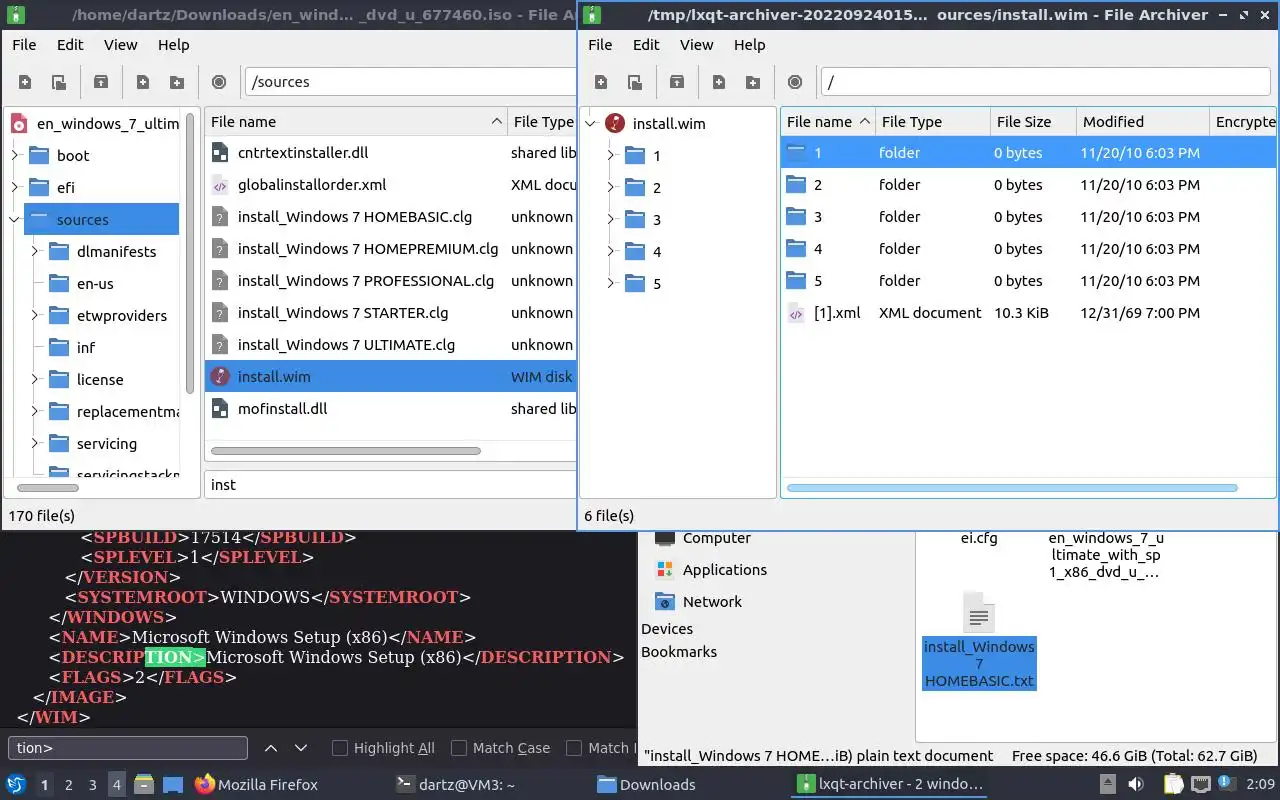Open the volume control tray icon
Image resolution: width=1280 pixels, height=800 pixels.
click(x=1136, y=784)
